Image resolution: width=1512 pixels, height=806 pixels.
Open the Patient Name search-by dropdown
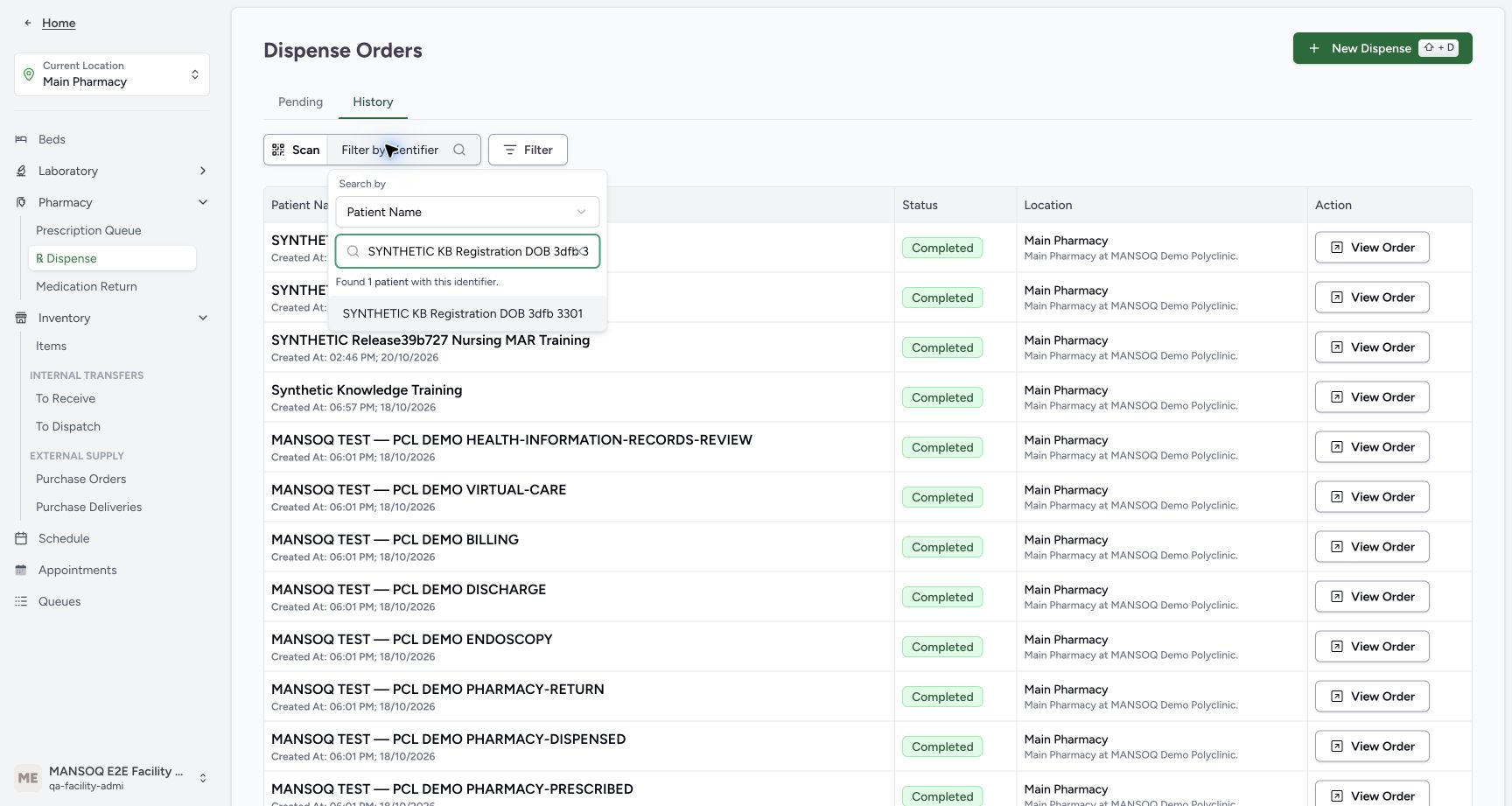tap(467, 212)
